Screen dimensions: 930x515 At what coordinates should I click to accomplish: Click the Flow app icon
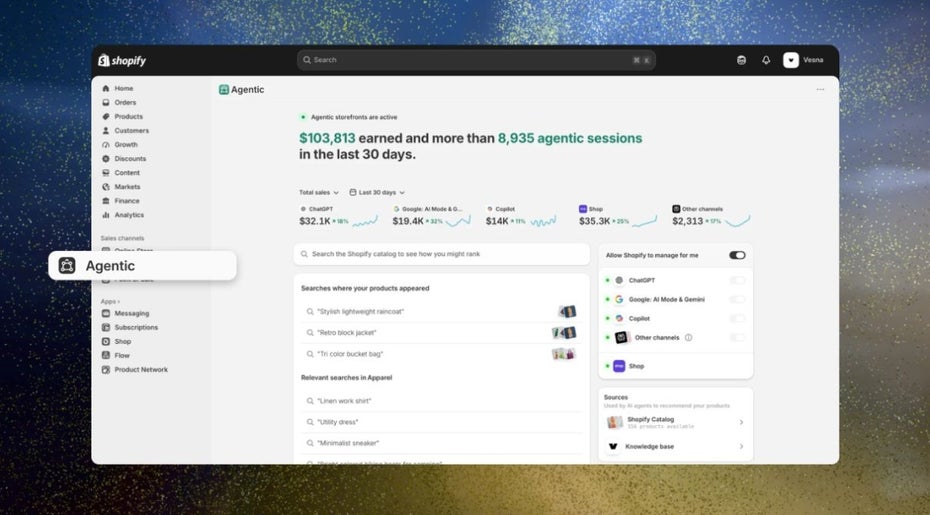coord(106,355)
